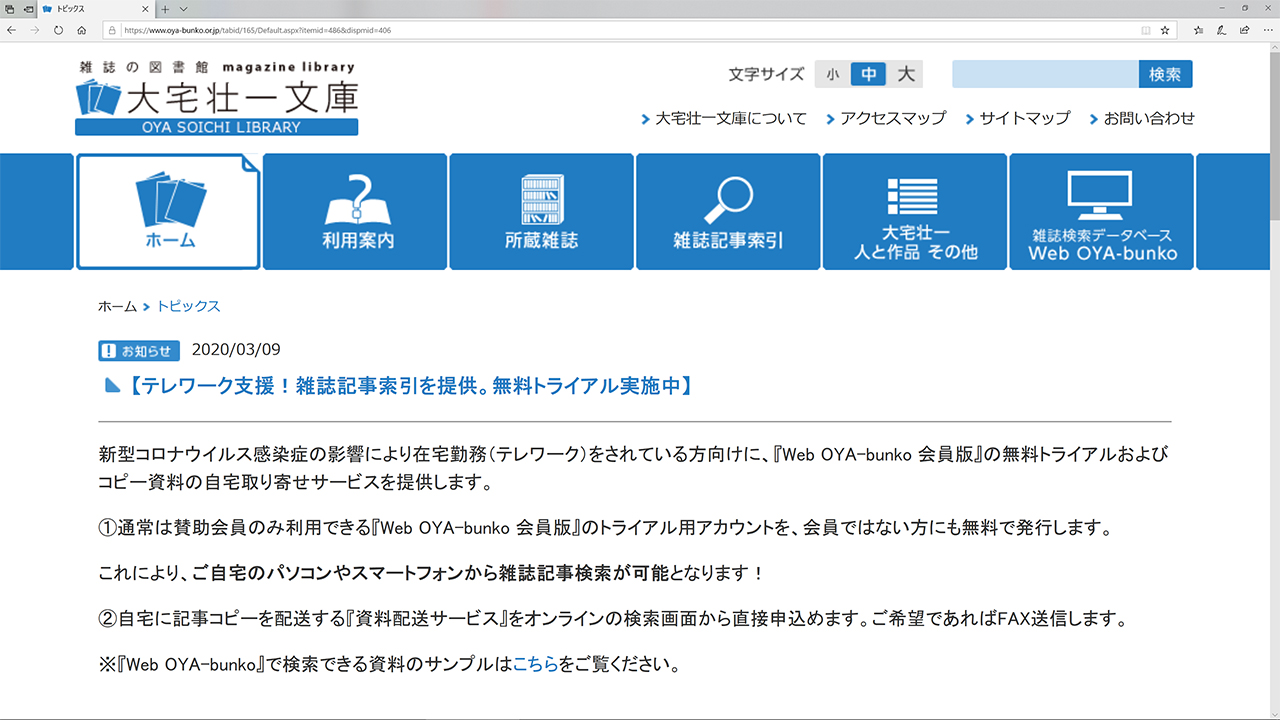The width and height of the screenshot is (1280, 720).
Task: Click paragraph beginning ①通常は賛助会員のみ
Action: [x=605, y=527]
